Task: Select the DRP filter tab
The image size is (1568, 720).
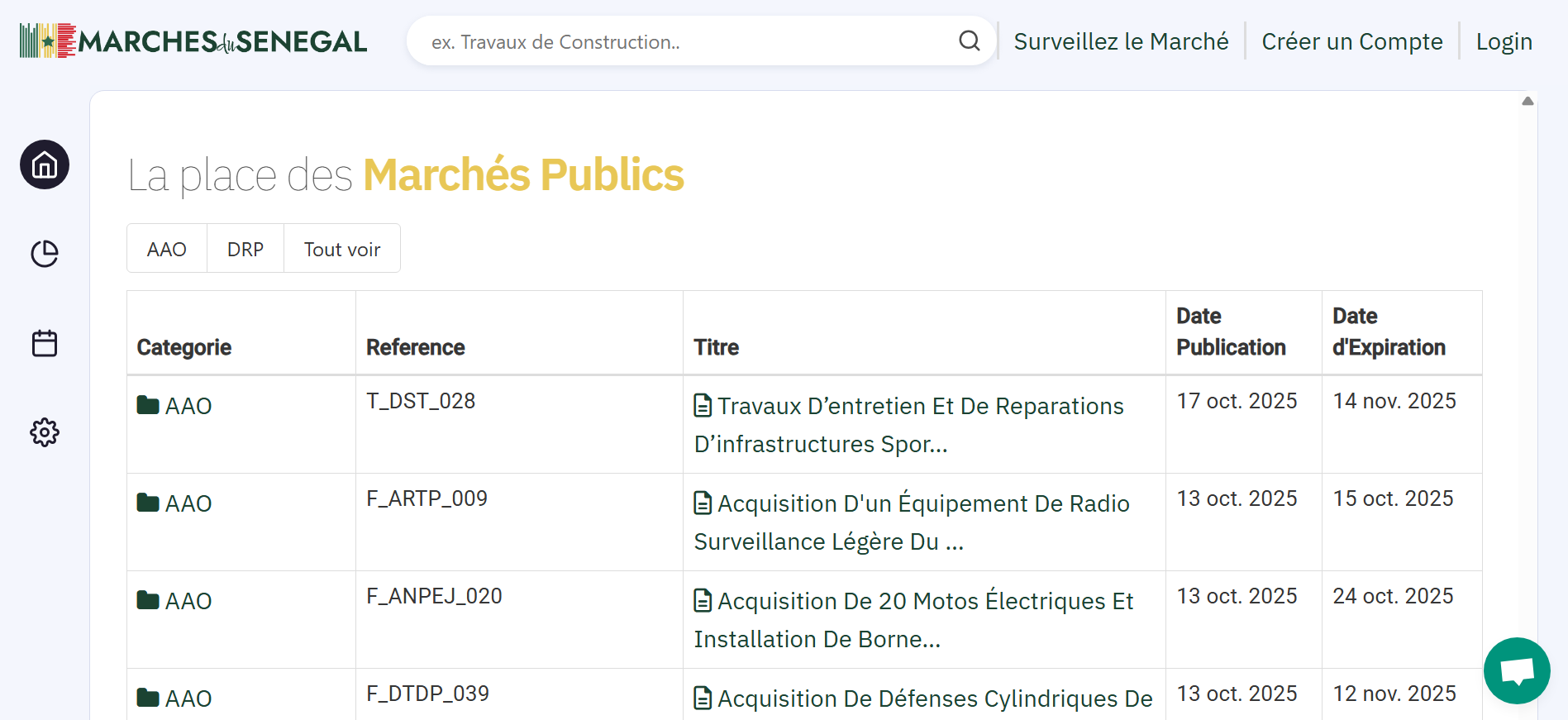Action: click(245, 249)
